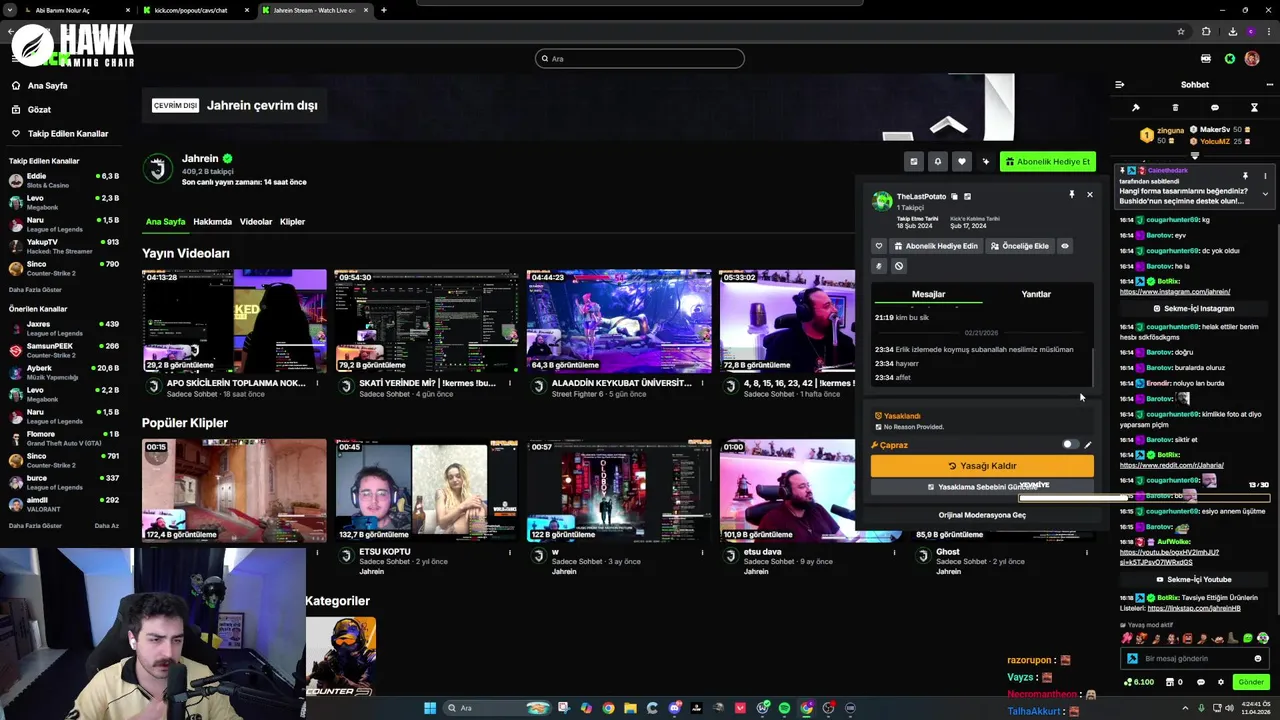
Task: Click the Önceliğe Ekle button
Action: (1020, 246)
